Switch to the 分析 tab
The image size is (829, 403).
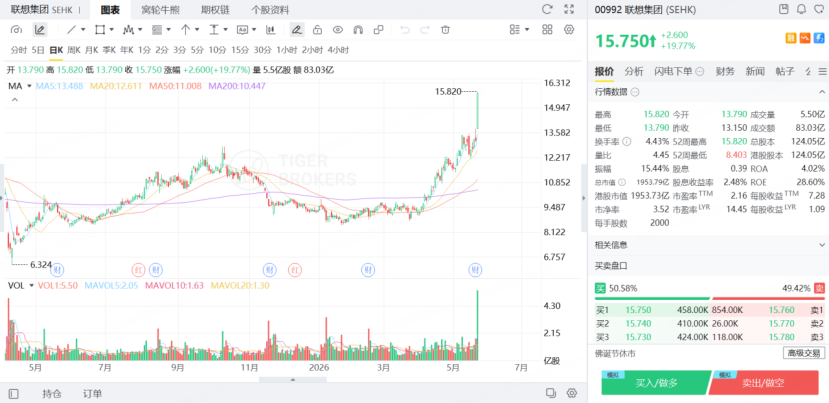coord(634,71)
